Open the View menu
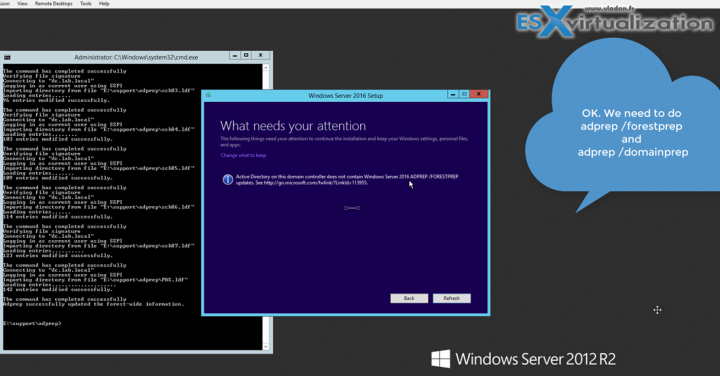720x376 pixels. (x=22, y=3)
